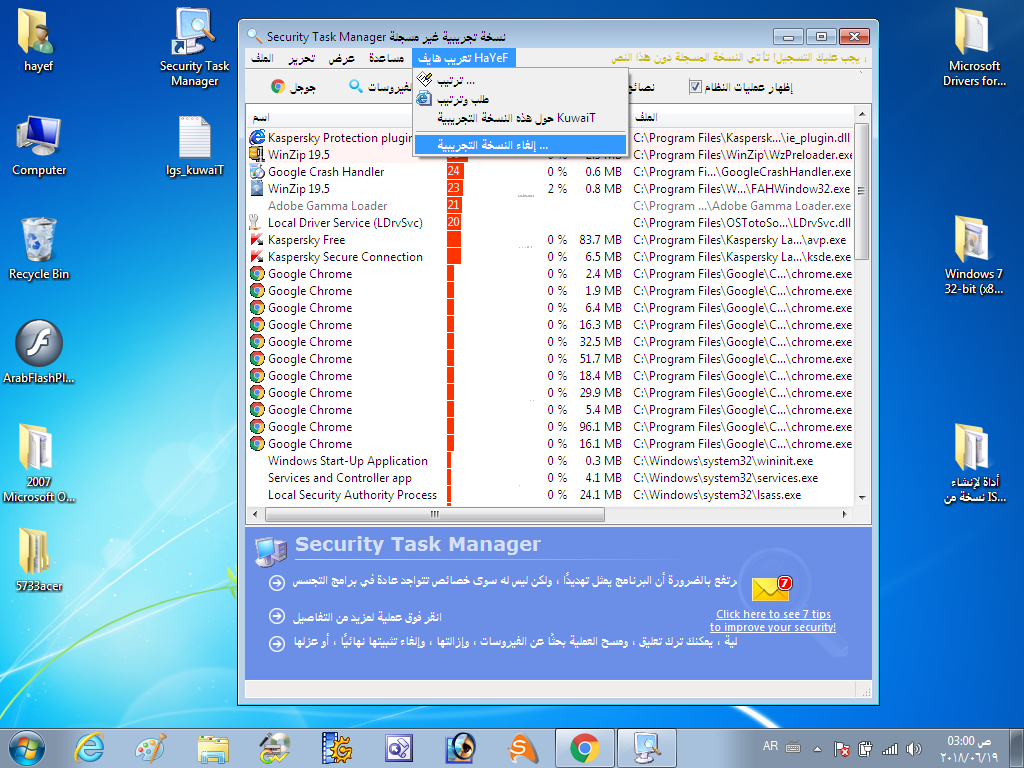Select the Local Security Authority Process row
The image size is (1024, 768).
click(551, 494)
